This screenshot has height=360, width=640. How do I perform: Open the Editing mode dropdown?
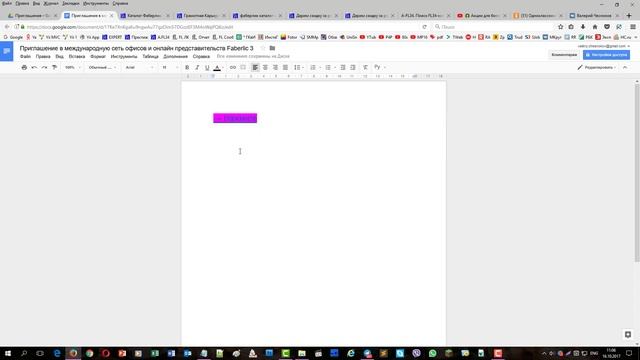coord(596,67)
